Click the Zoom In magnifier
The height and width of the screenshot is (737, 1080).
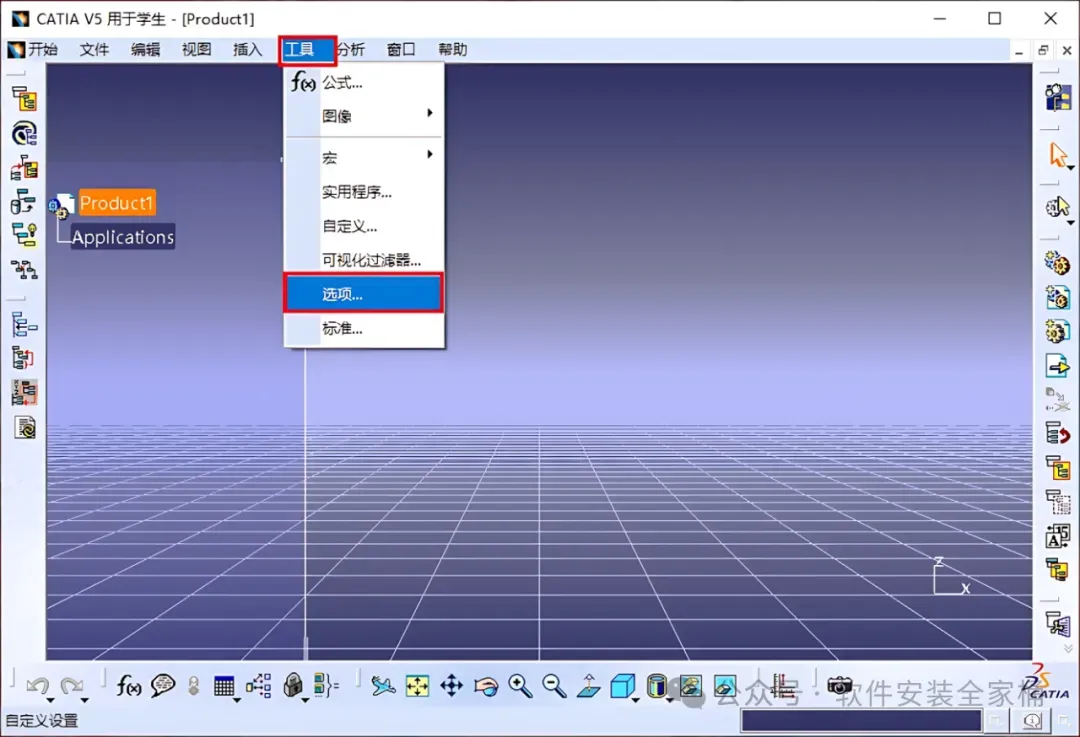click(x=520, y=686)
